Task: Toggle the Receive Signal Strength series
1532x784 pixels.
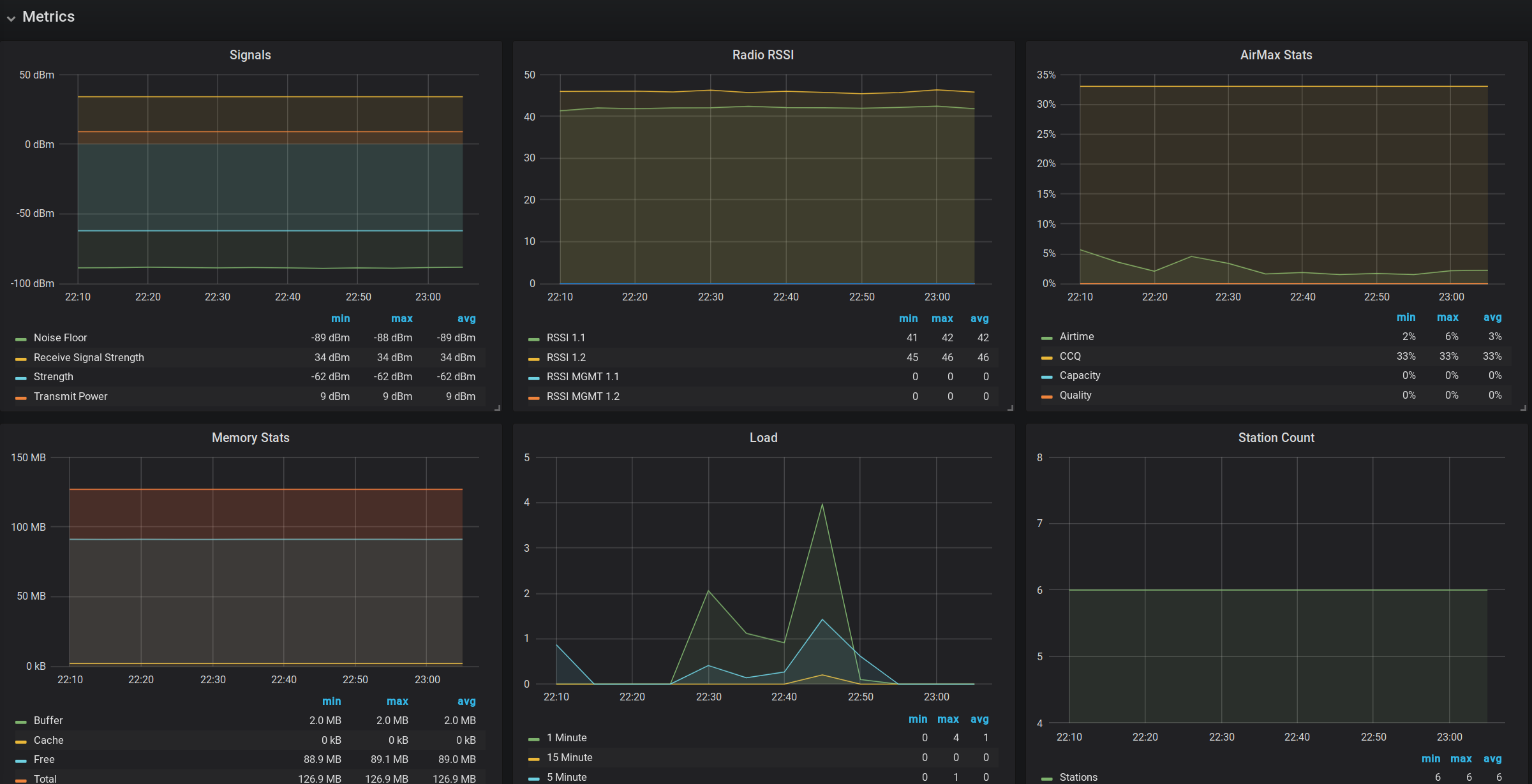Action: point(89,357)
